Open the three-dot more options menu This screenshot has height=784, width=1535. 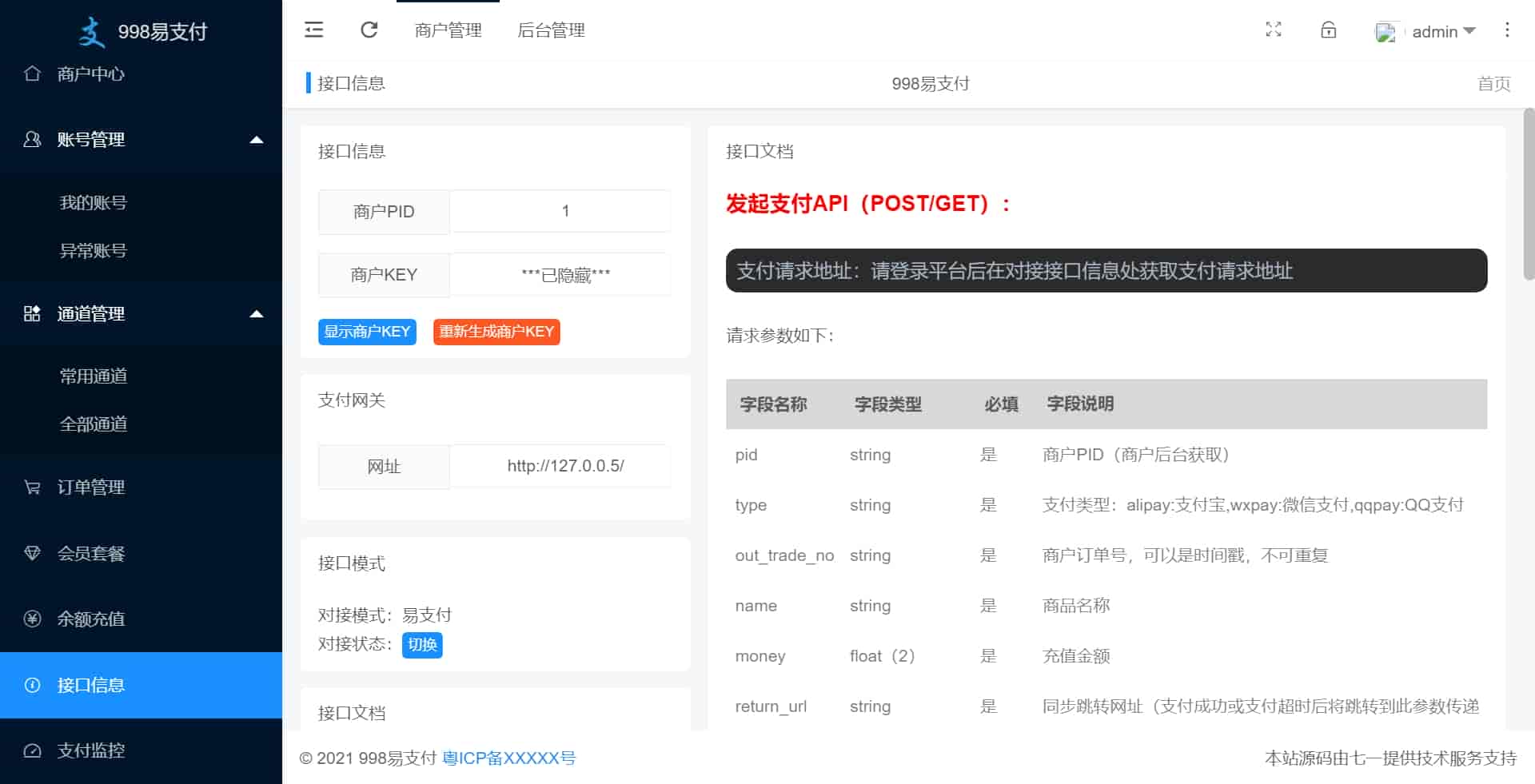coord(1507,30)
